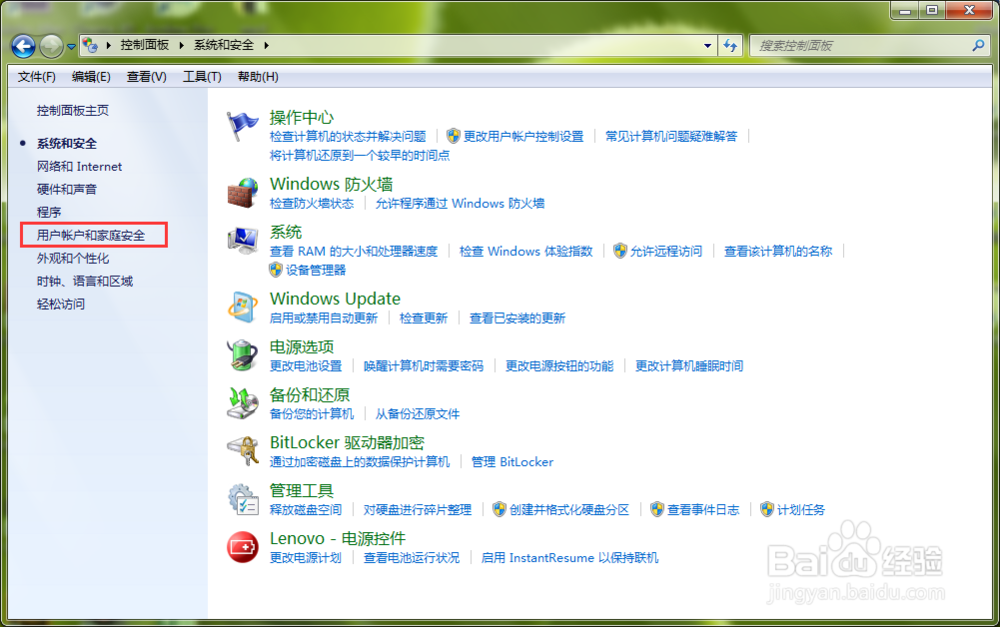Click 将计算机还原到一个较早的时间点
This screenshot has width=1000, height=627.
click(360, 156)
